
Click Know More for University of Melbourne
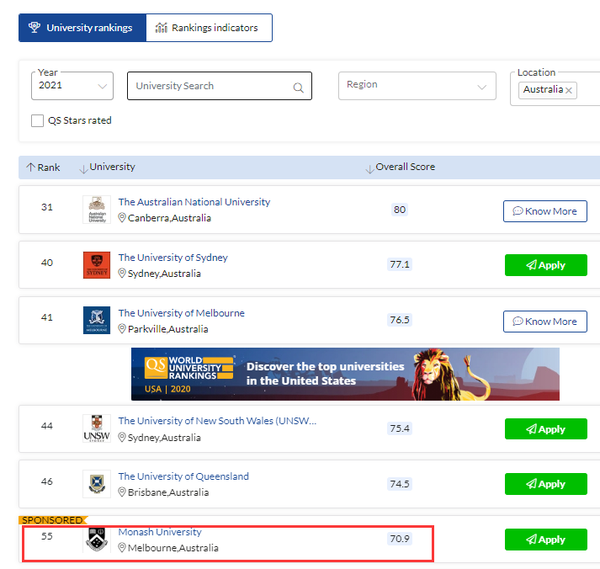pos(545,321)
